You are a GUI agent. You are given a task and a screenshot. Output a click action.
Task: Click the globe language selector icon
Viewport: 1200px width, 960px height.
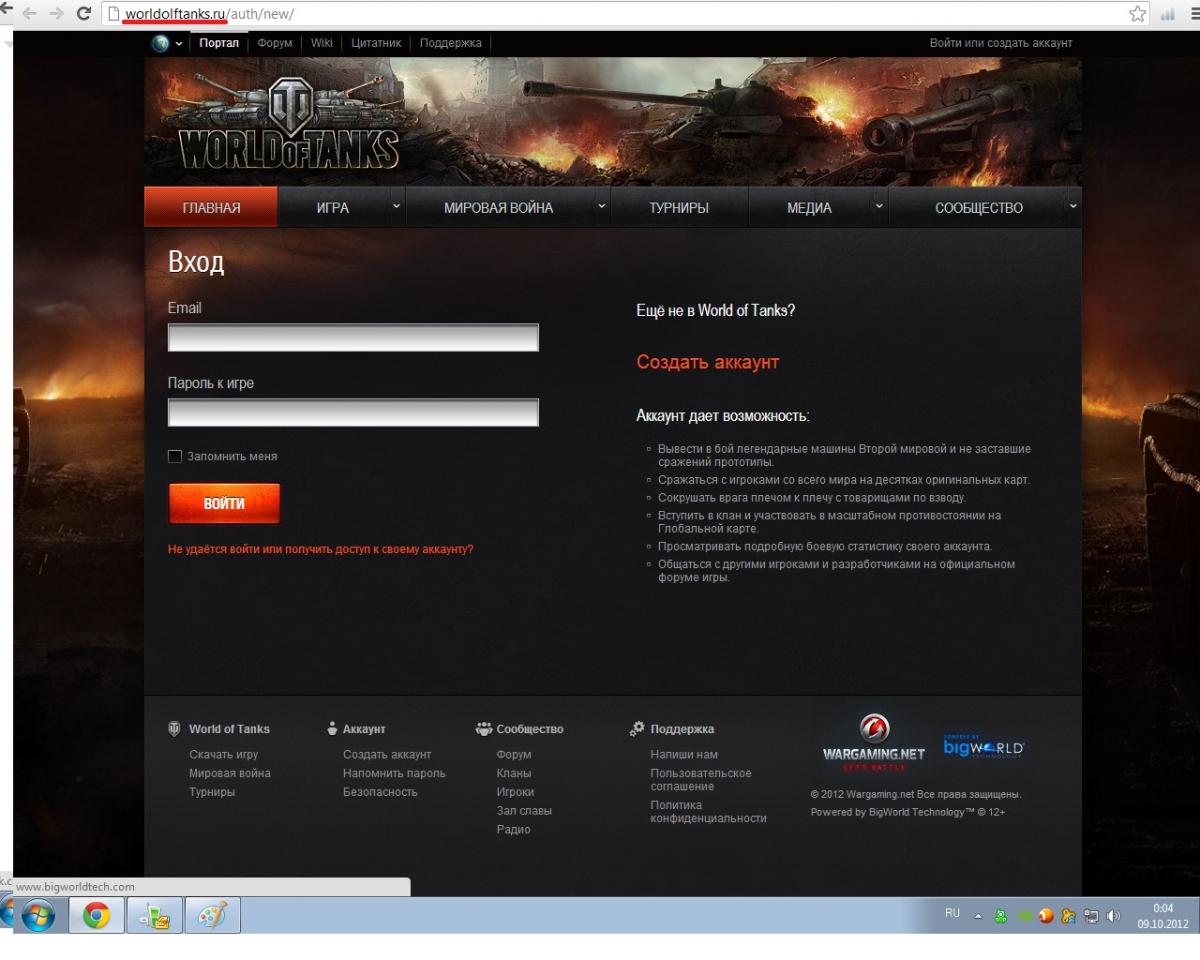pos(160,43)
